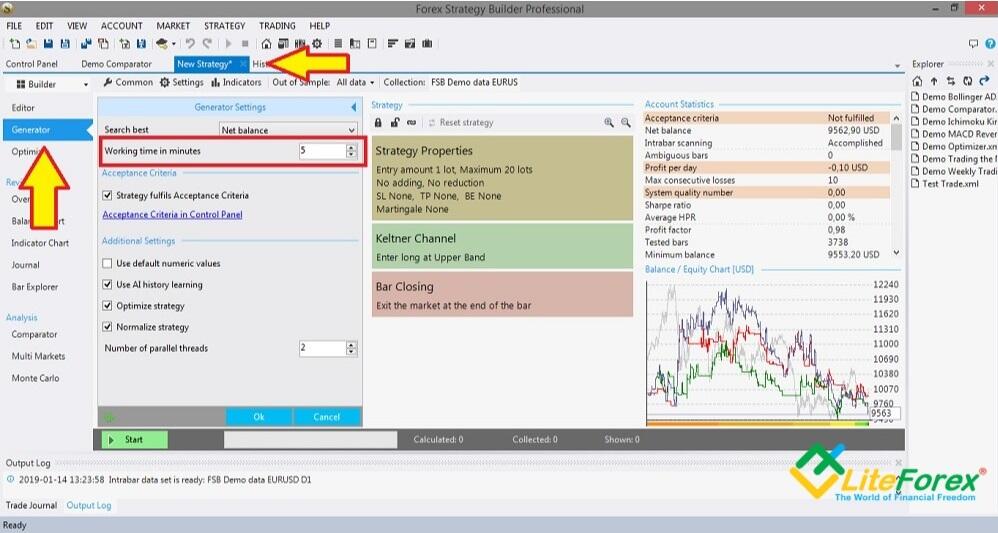Click the Help question mark icon

pyautogui.click(x=990, y=44)
